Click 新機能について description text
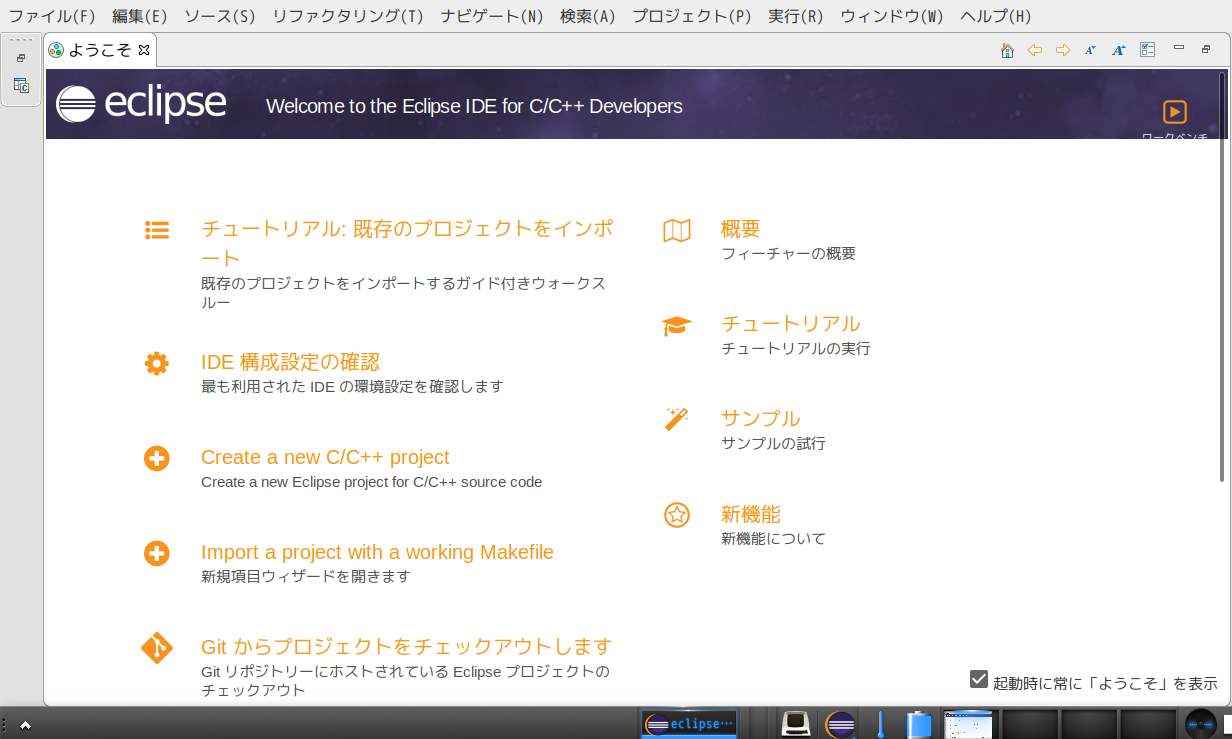Screen dimensions: 1232x739 pos(773,539)
